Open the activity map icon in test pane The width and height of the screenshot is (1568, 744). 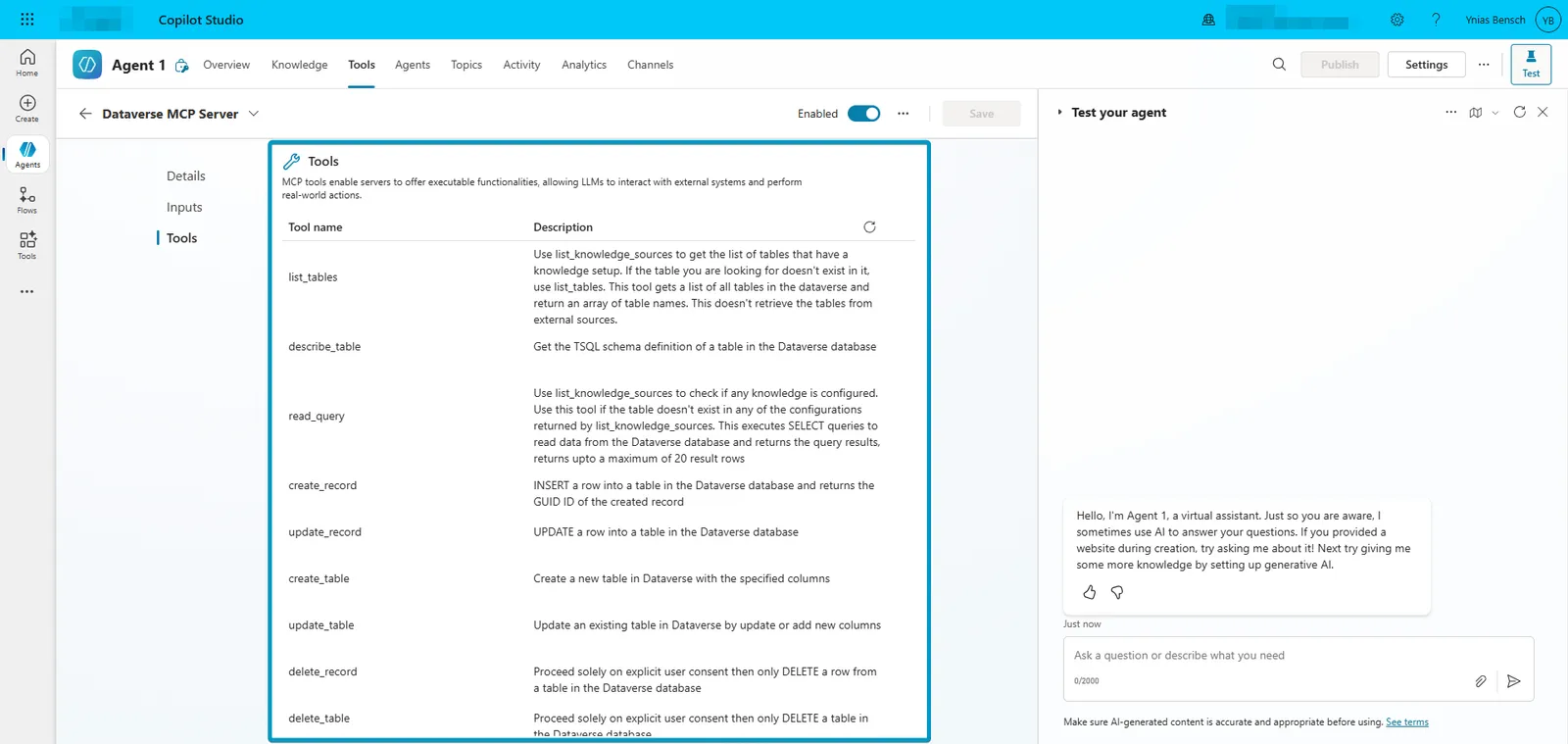1476,113
